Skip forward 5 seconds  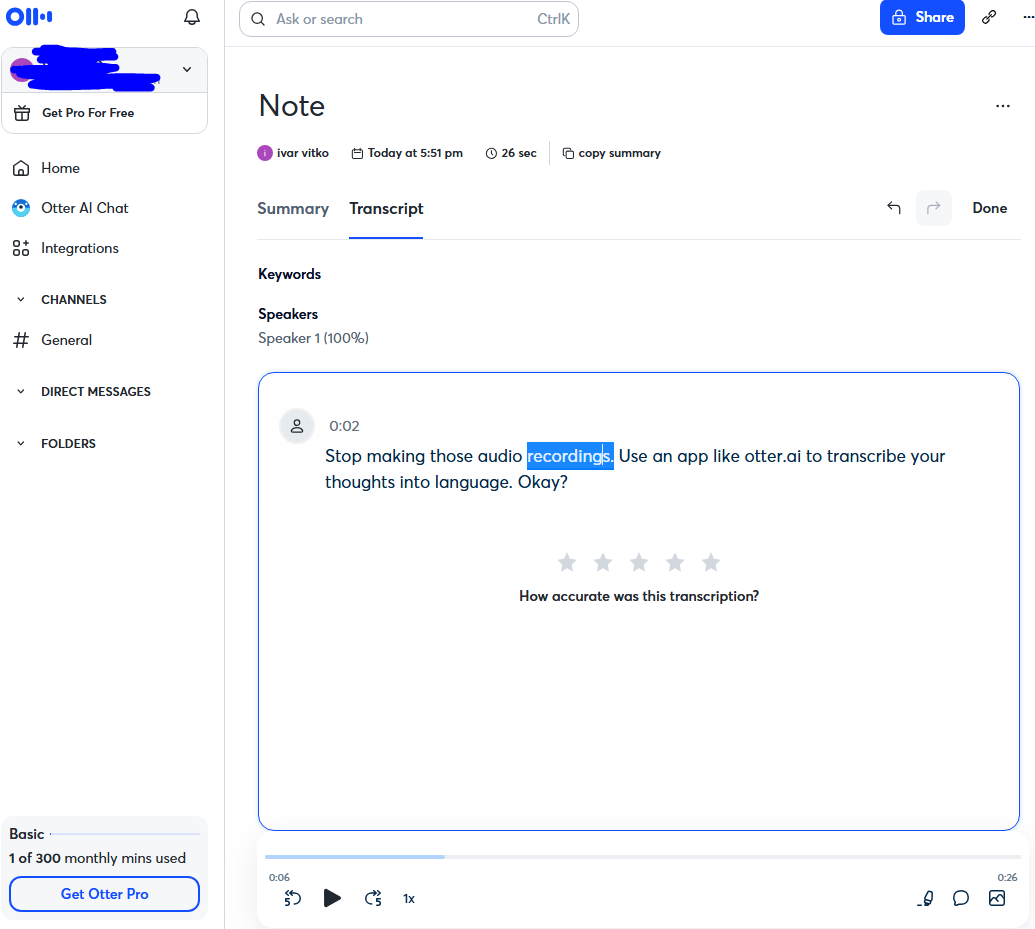[373, 899]
